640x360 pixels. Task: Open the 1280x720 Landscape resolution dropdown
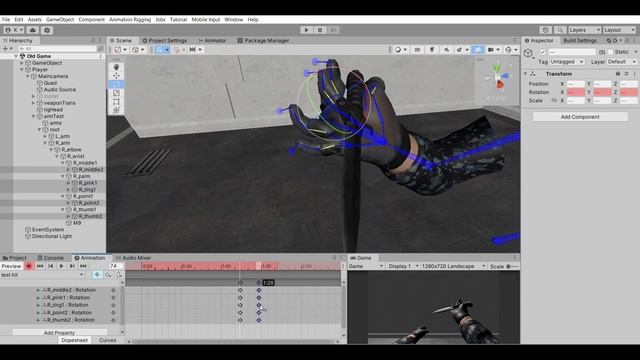tap(453, 266)
